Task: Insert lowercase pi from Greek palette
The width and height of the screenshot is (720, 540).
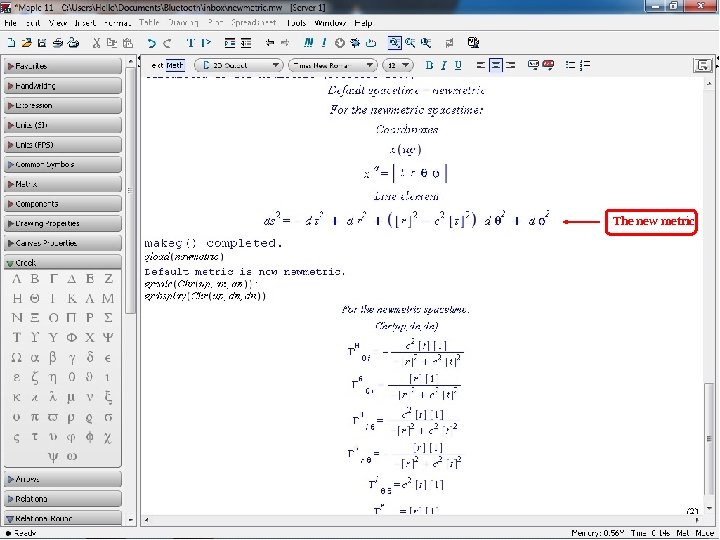Action: pyautogui.click(x=34, y=417)
